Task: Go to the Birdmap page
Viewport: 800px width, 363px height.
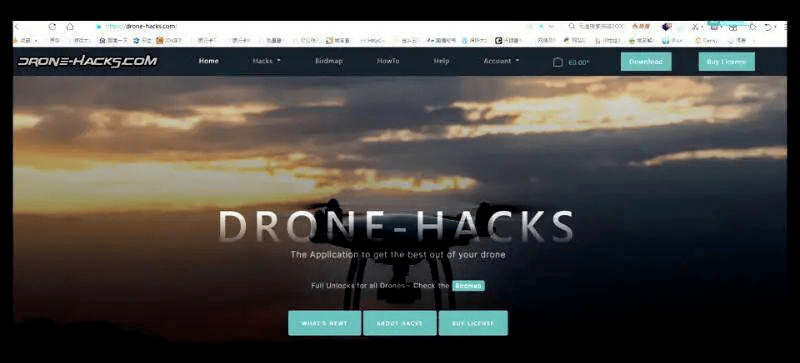Action: tap(329, 61)
